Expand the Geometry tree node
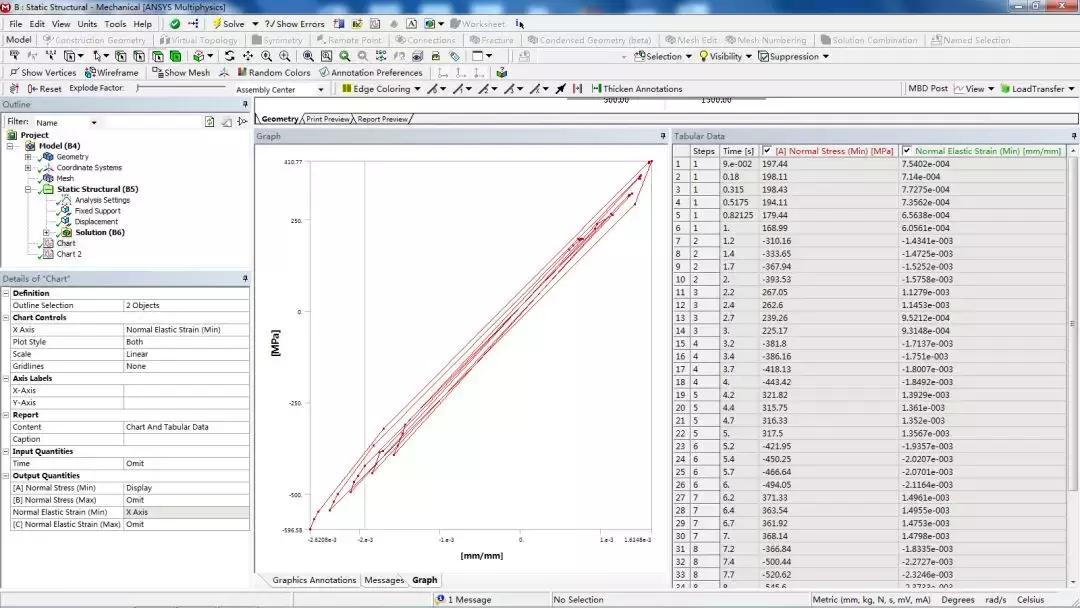This screenshot has width=1080, height=608. click(x=28, y=157)
